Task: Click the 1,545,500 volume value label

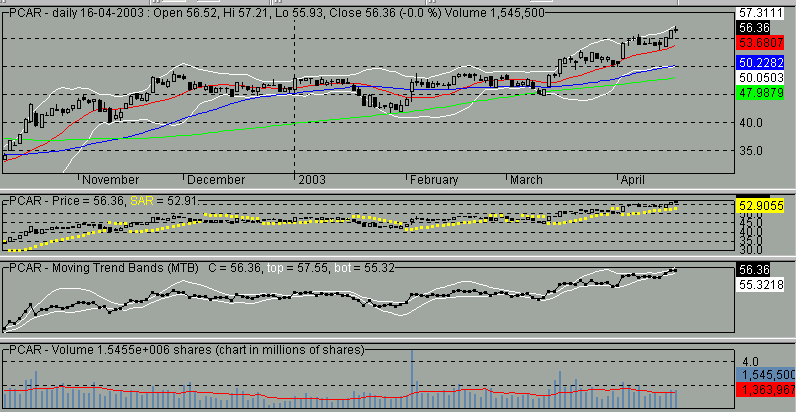Action: coord(766,375)
